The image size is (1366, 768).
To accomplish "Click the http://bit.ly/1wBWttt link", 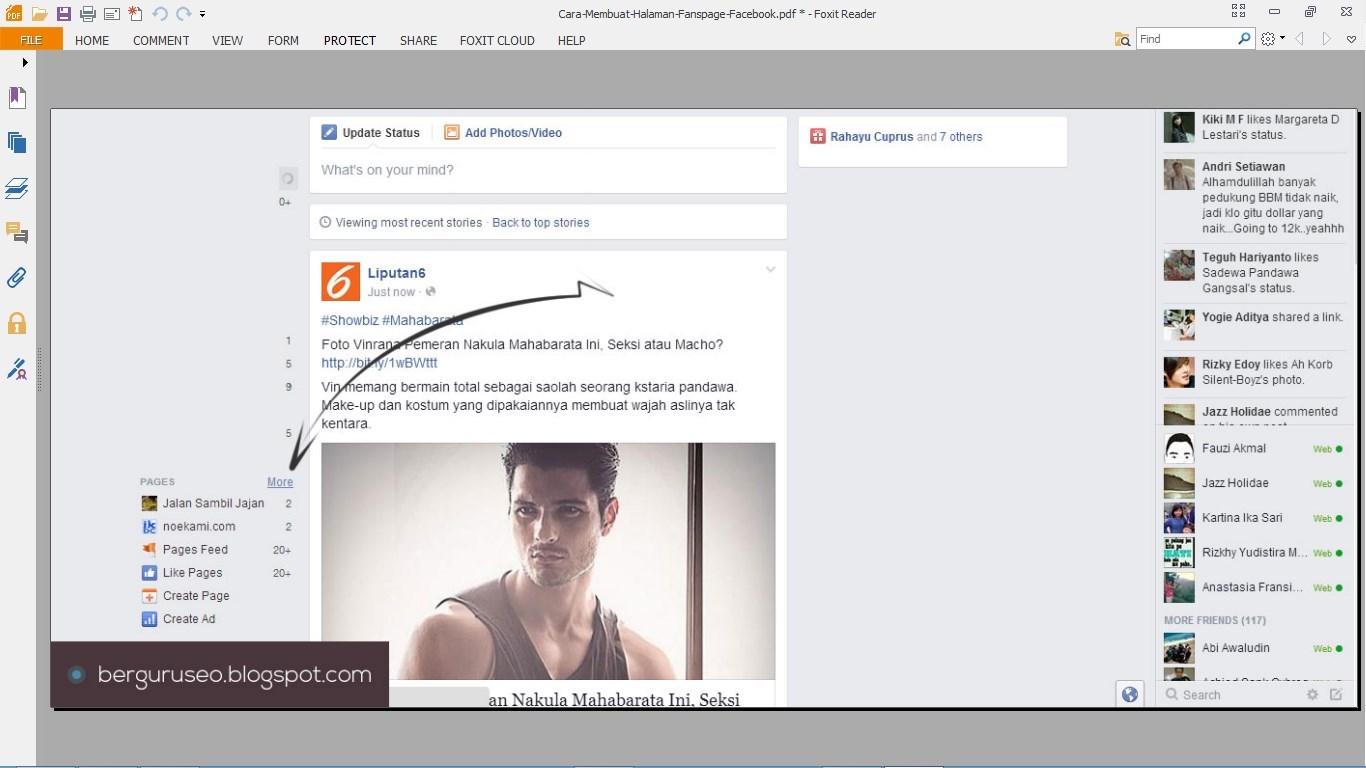I will [x=379, y=363].
